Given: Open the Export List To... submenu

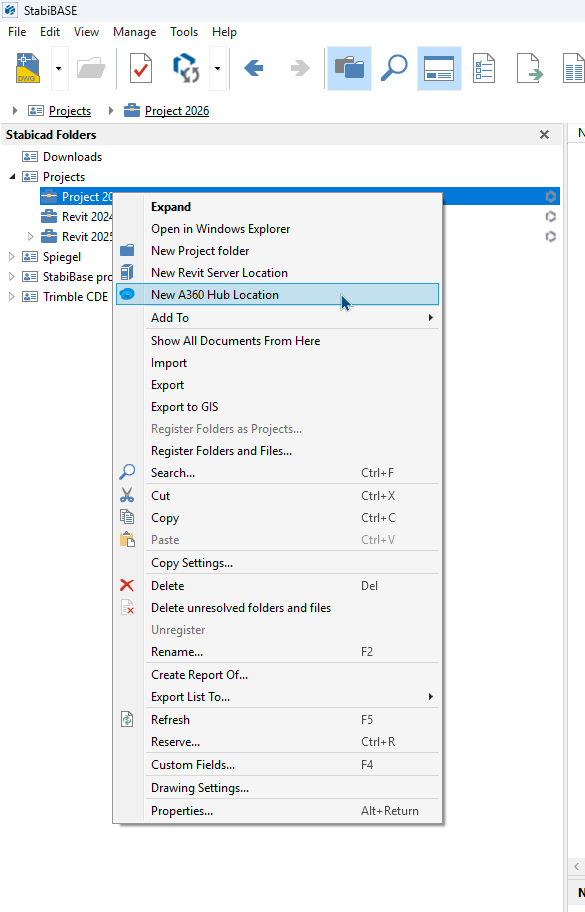Looking at the screenshot, I should point(277,697).
